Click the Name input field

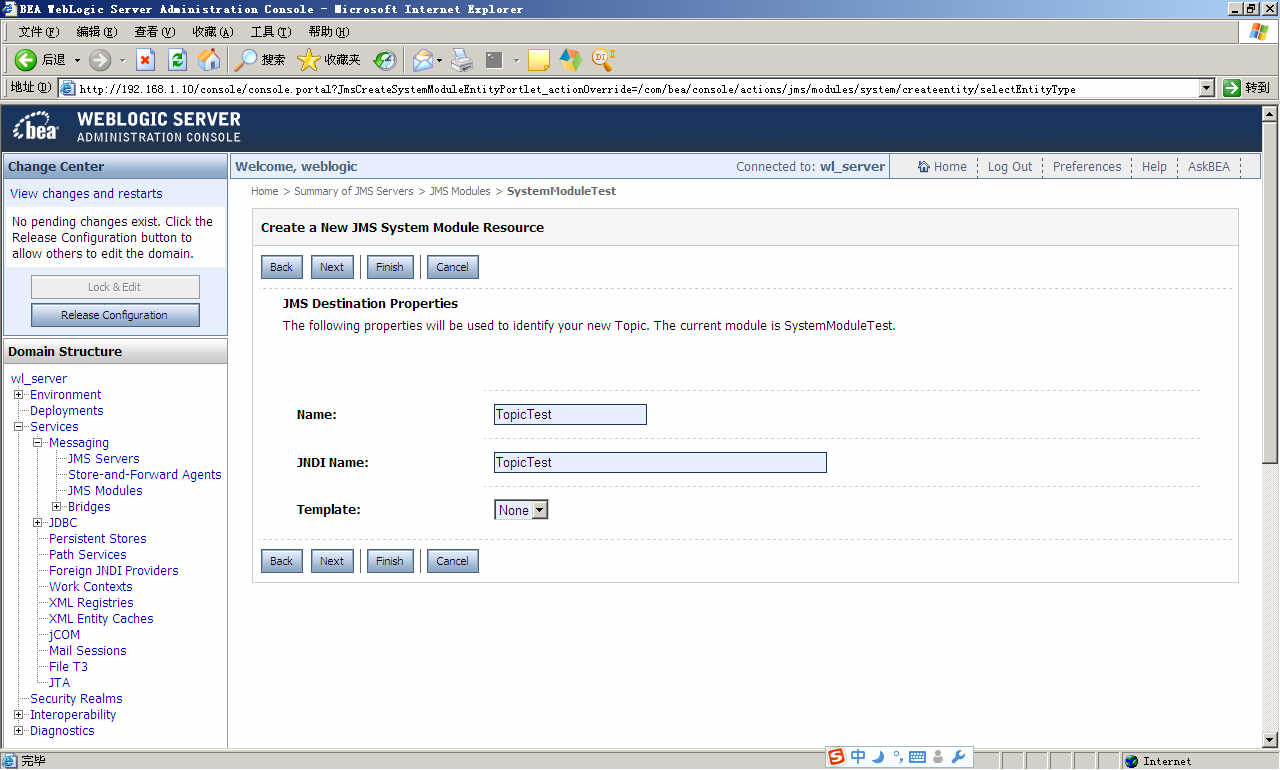click(x=570, y=414)
